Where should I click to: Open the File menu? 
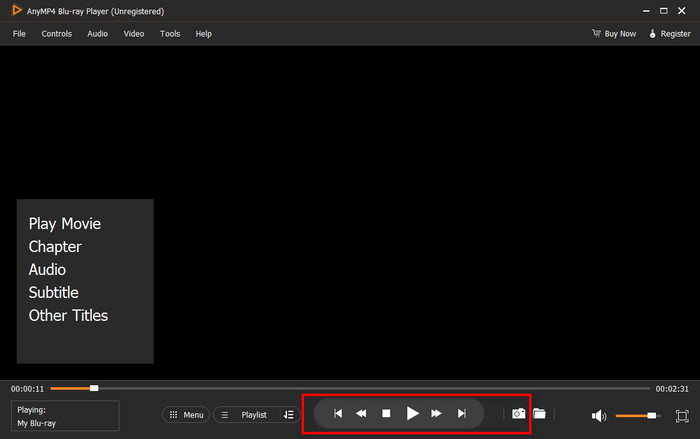pyautogui.click(x=19, y=34)
